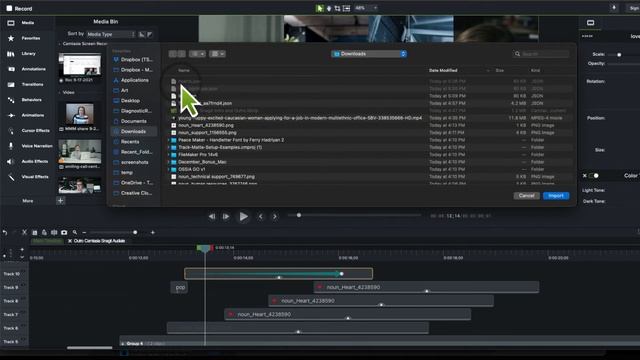Click the timeline zoom slider handle
Viewport: 640px width, 360px height.
(x=135, y=232)
